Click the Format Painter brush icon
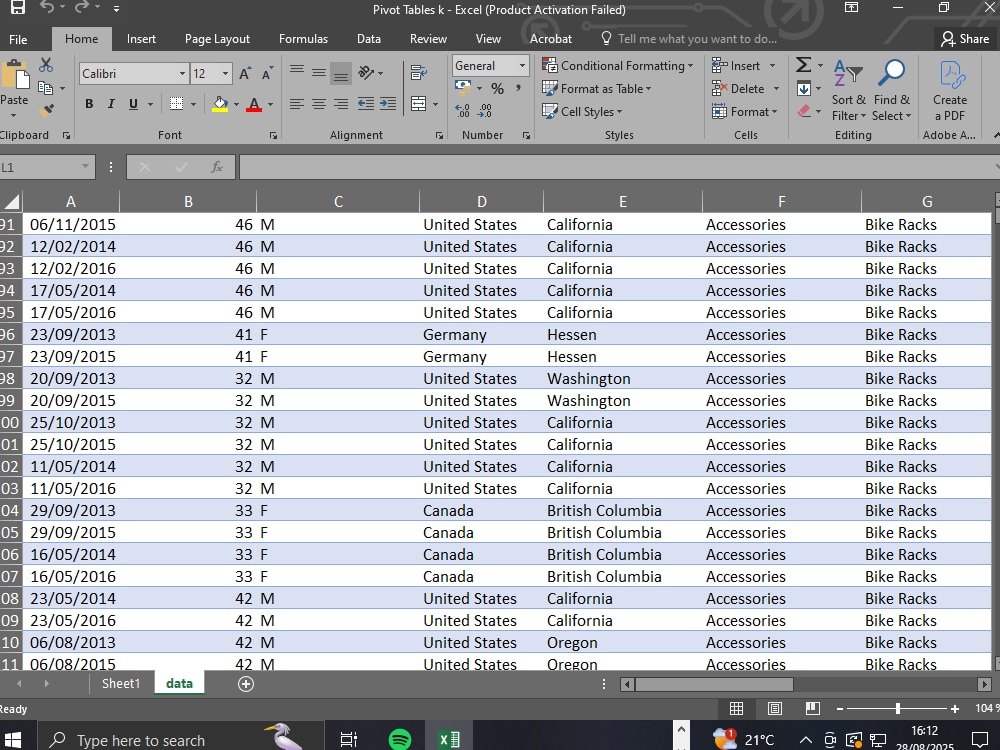The image size is (1000, 750). coord(46,110)
